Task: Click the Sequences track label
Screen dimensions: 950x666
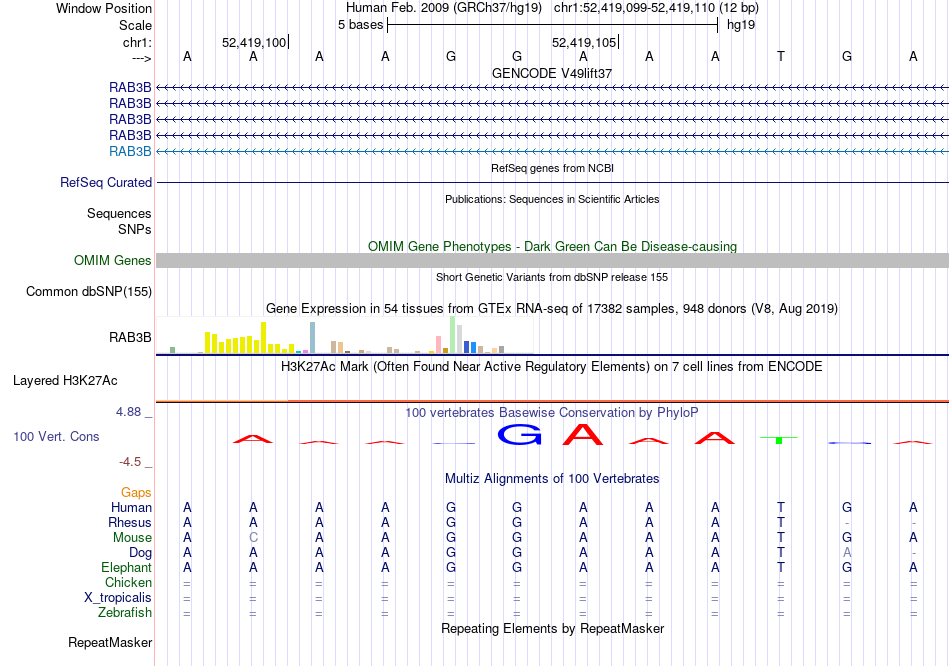Action: (119, 213)
